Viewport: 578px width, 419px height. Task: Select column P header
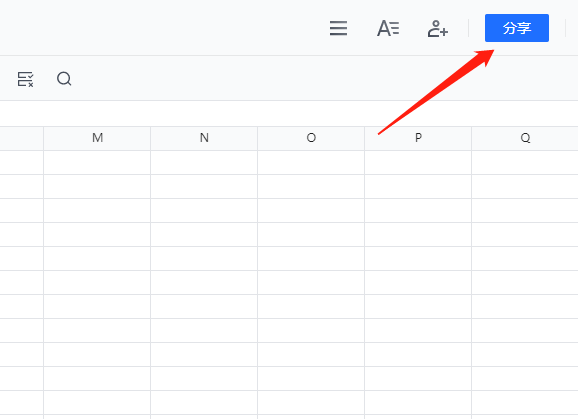[418, 138]
